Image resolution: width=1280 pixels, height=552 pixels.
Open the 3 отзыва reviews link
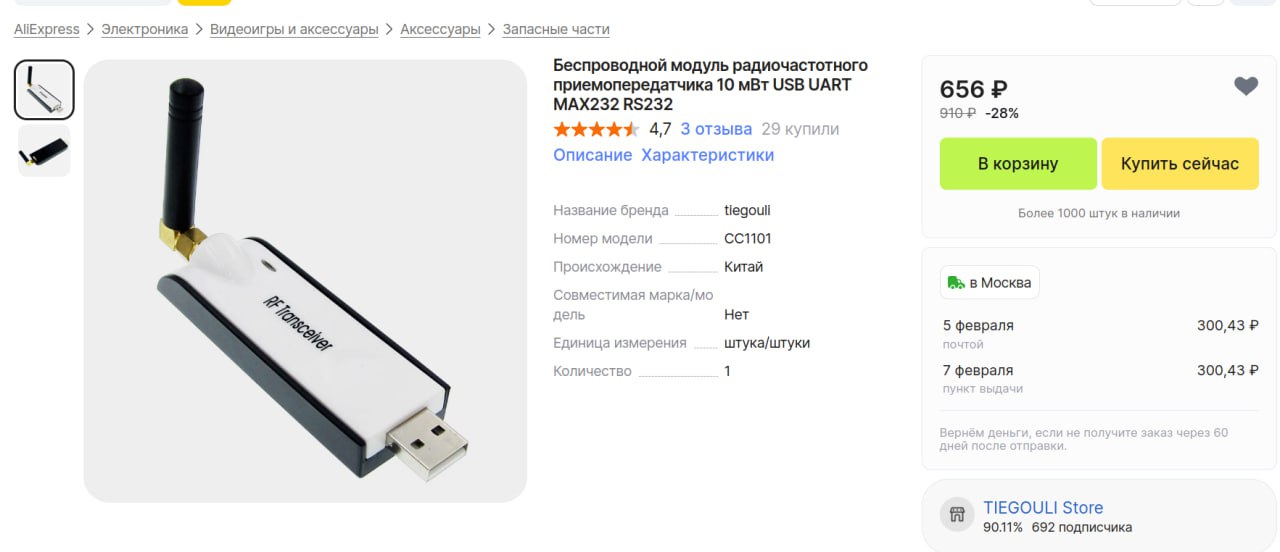tap(716, 129)
